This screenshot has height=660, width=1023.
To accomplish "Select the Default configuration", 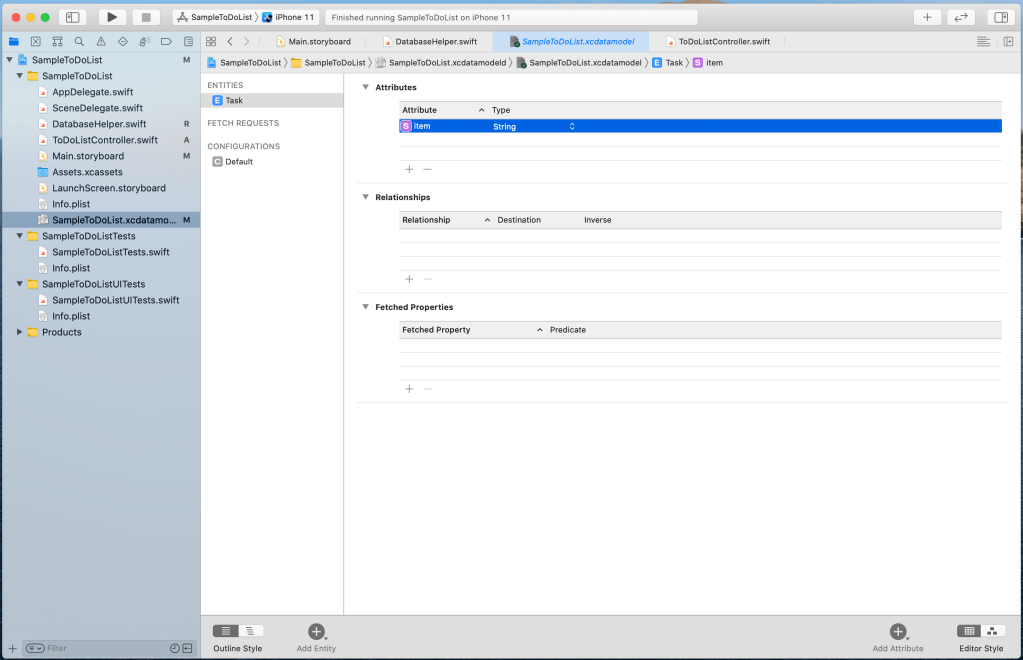I will pos(238,162).
